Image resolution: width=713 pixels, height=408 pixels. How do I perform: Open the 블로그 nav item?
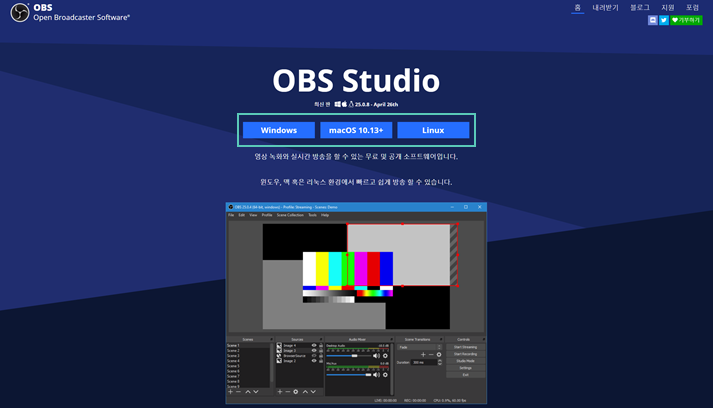click(x=640, y=8)
